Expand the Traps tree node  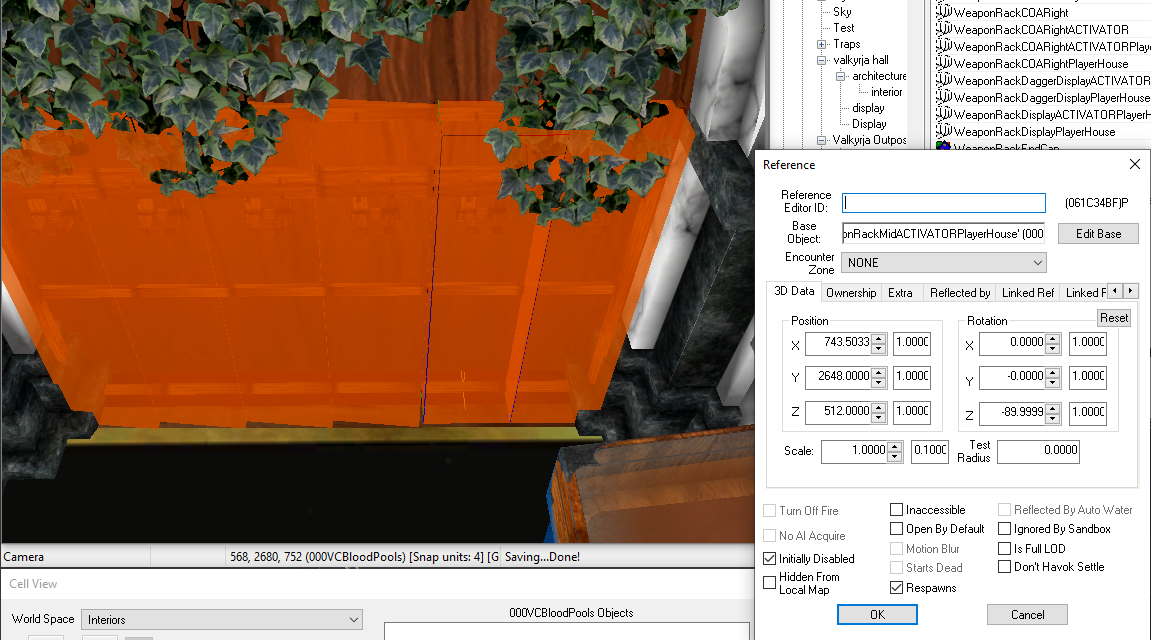click(x=822, y=44)
